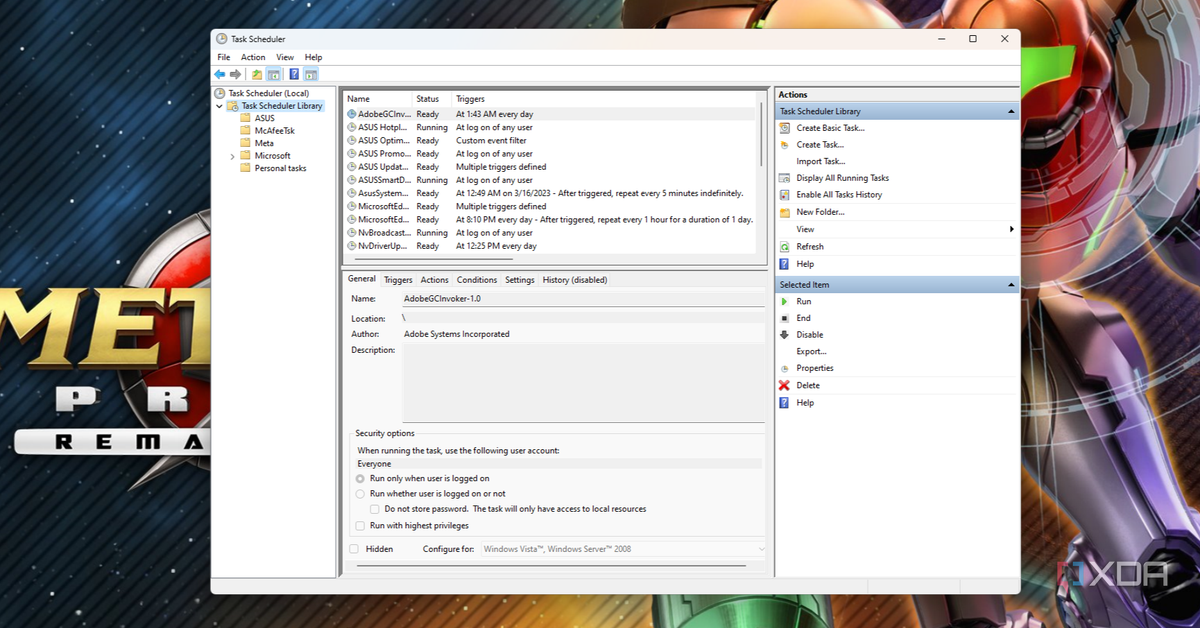The width and height of the screenshot is (1200, 628).
Task: Click the New Folder icon
Action: tap(785, 212)
